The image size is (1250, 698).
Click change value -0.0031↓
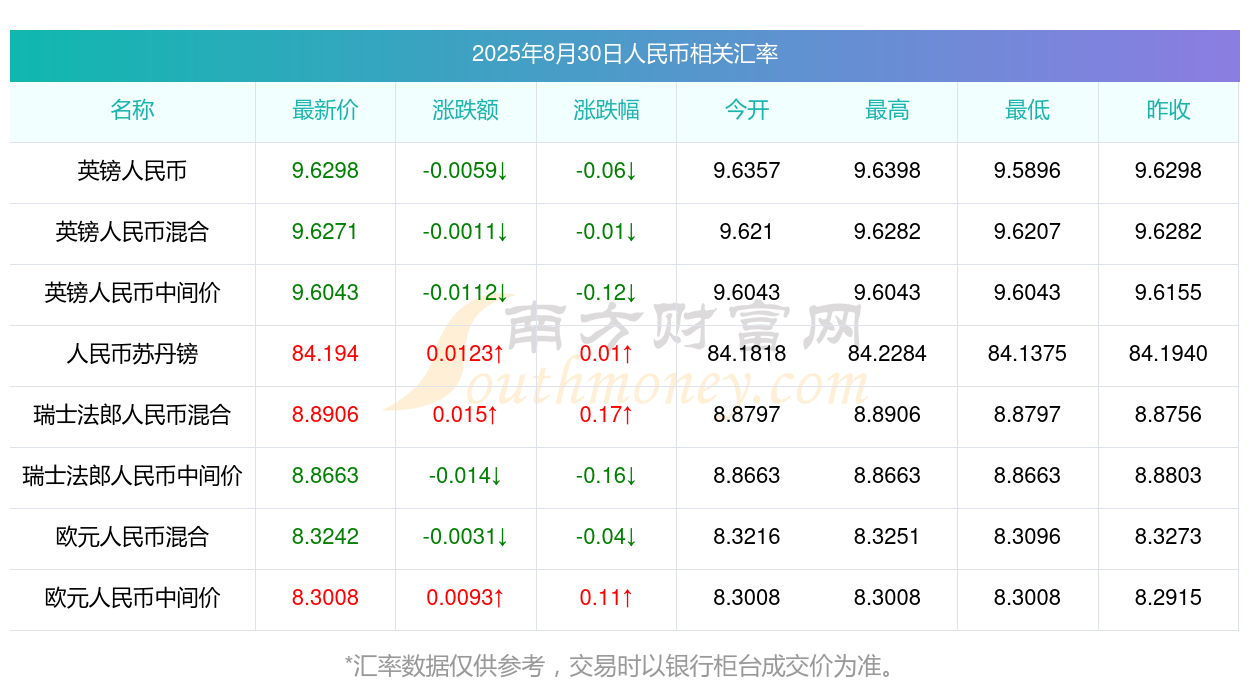pyautogui.click(x=465, y=537)
